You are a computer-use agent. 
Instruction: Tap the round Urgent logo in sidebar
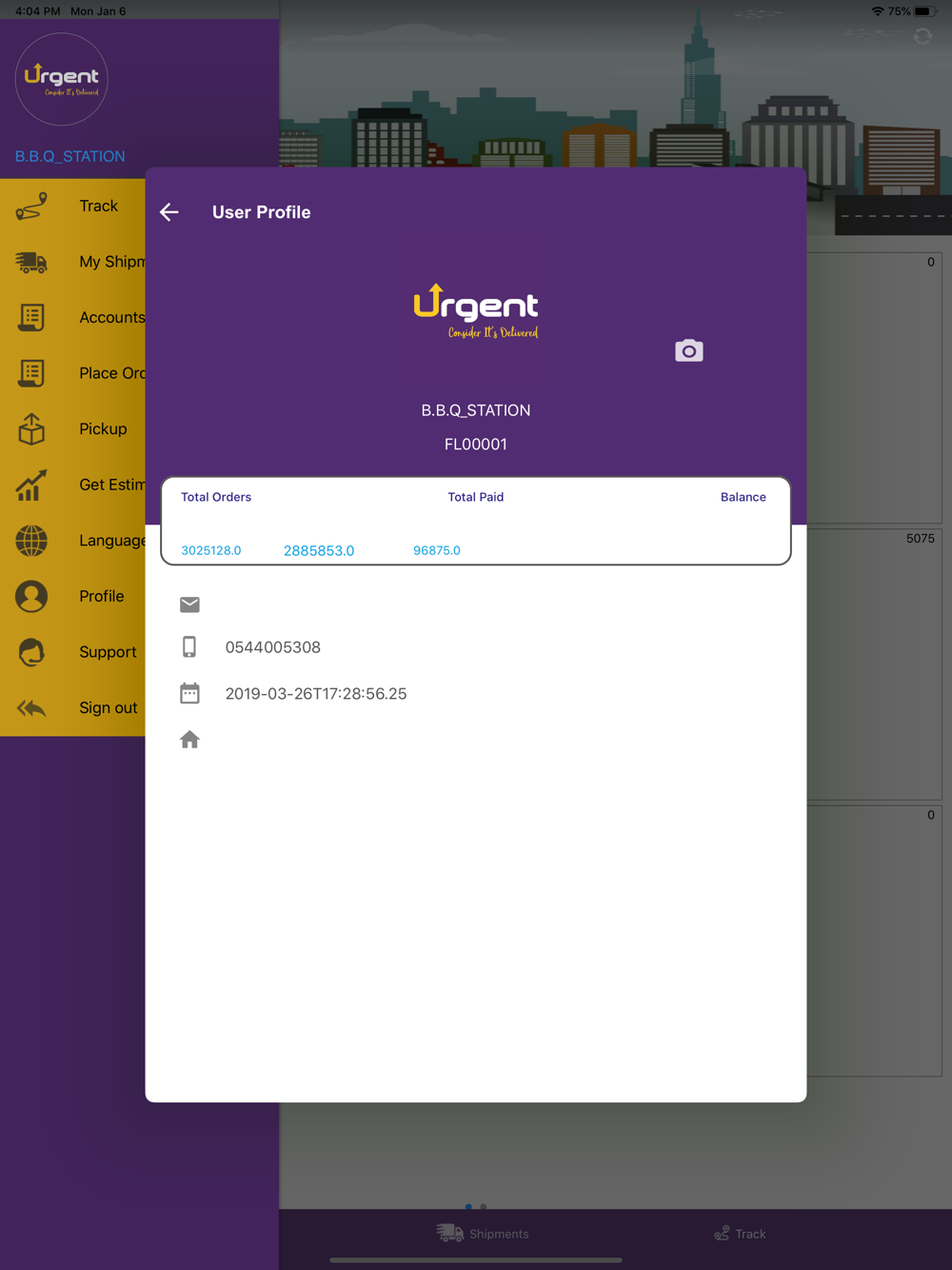[62, 79]
